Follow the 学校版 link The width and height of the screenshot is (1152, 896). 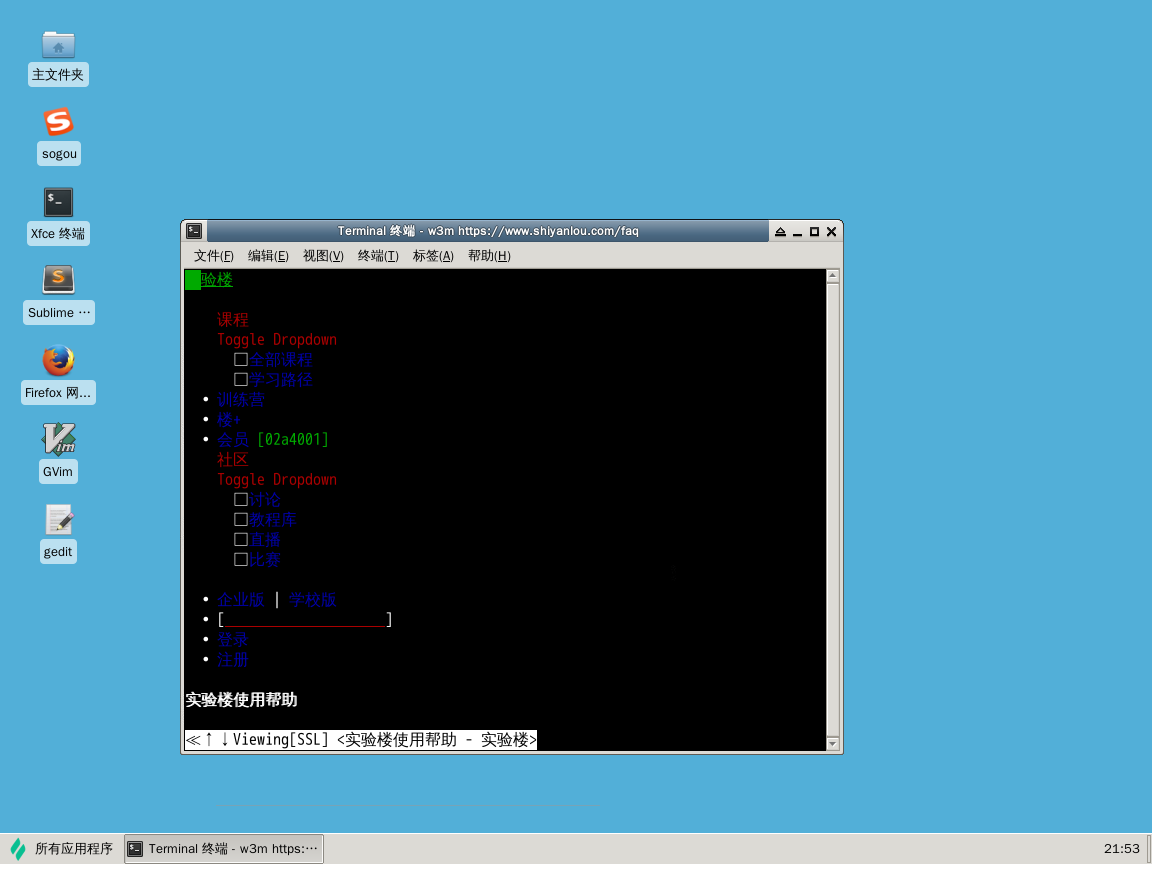(313, 599)
